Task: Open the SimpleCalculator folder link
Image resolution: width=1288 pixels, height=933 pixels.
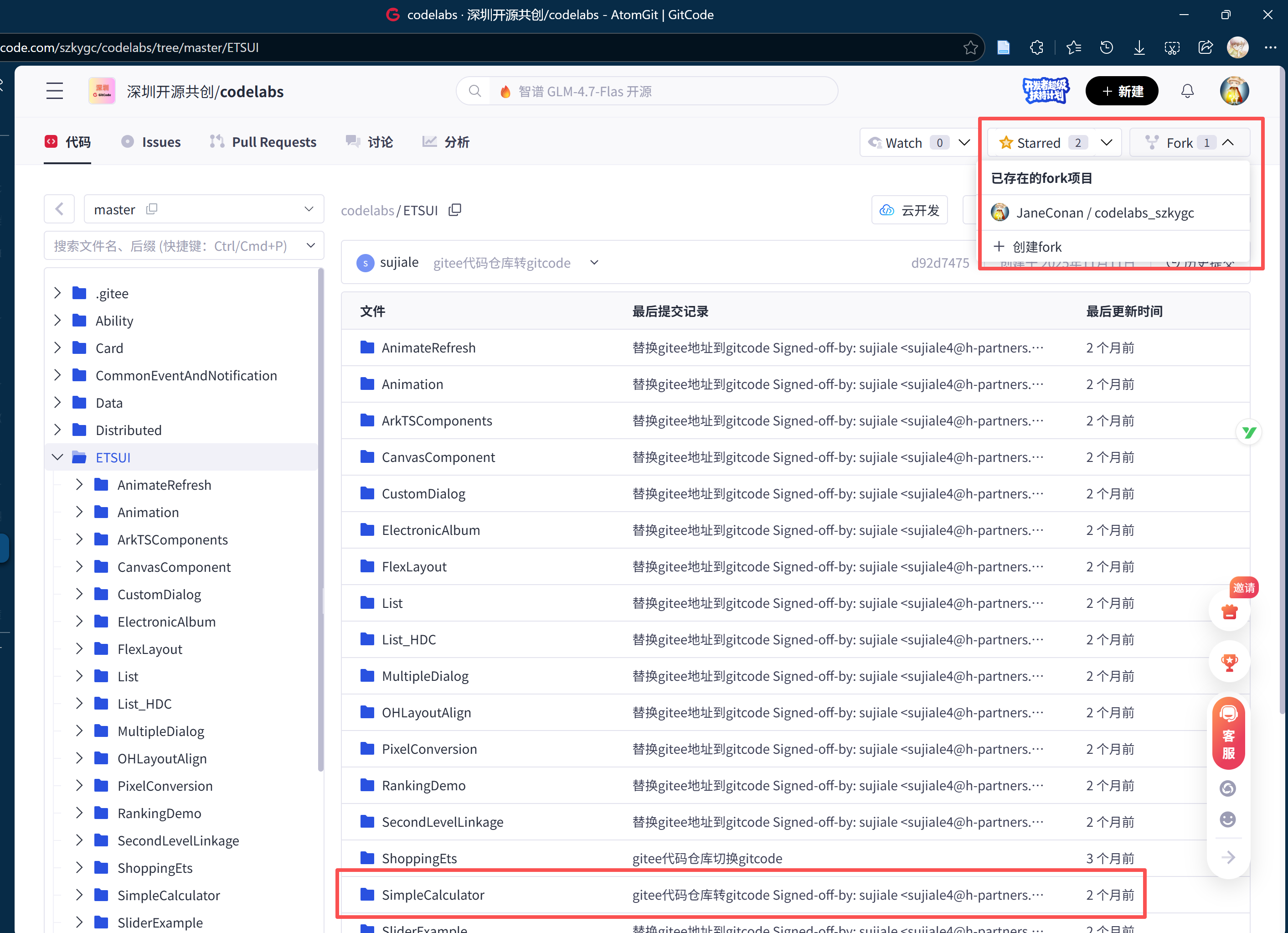Action: (x=433, y=895)
